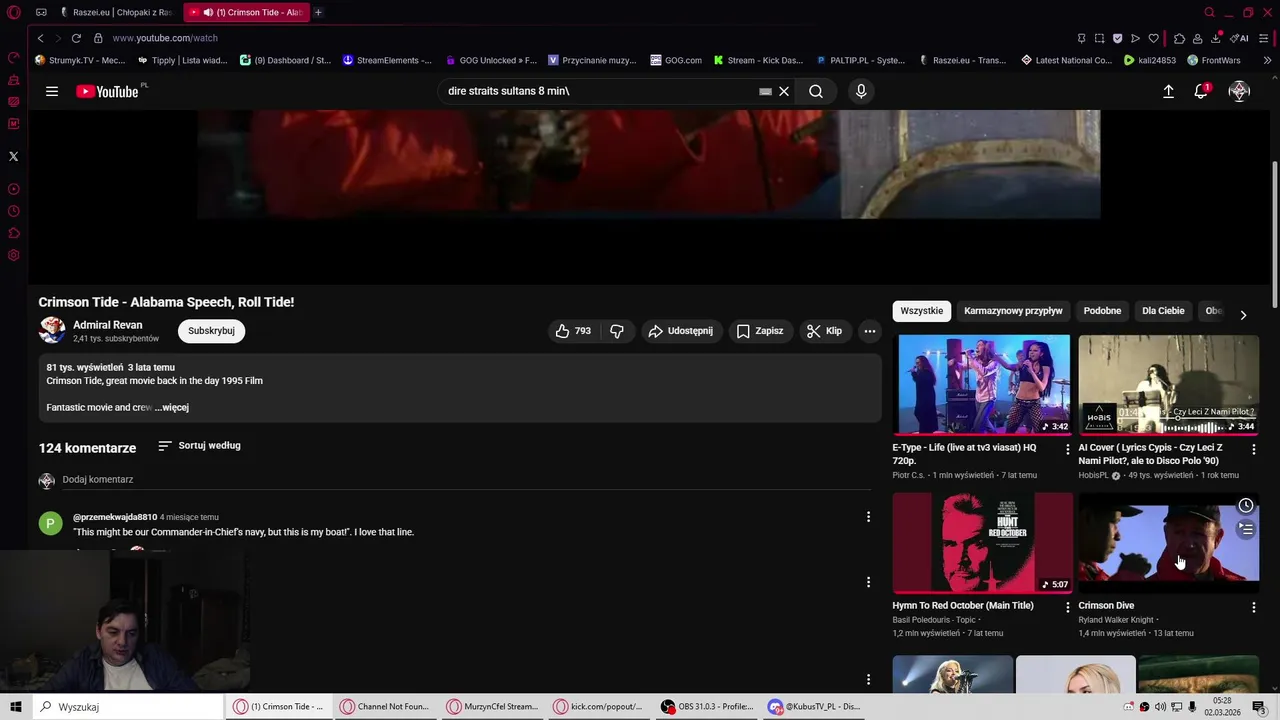Open a new browser tab
The height and width of the screenshot is (720, 1280).
(x=318, y=12)
